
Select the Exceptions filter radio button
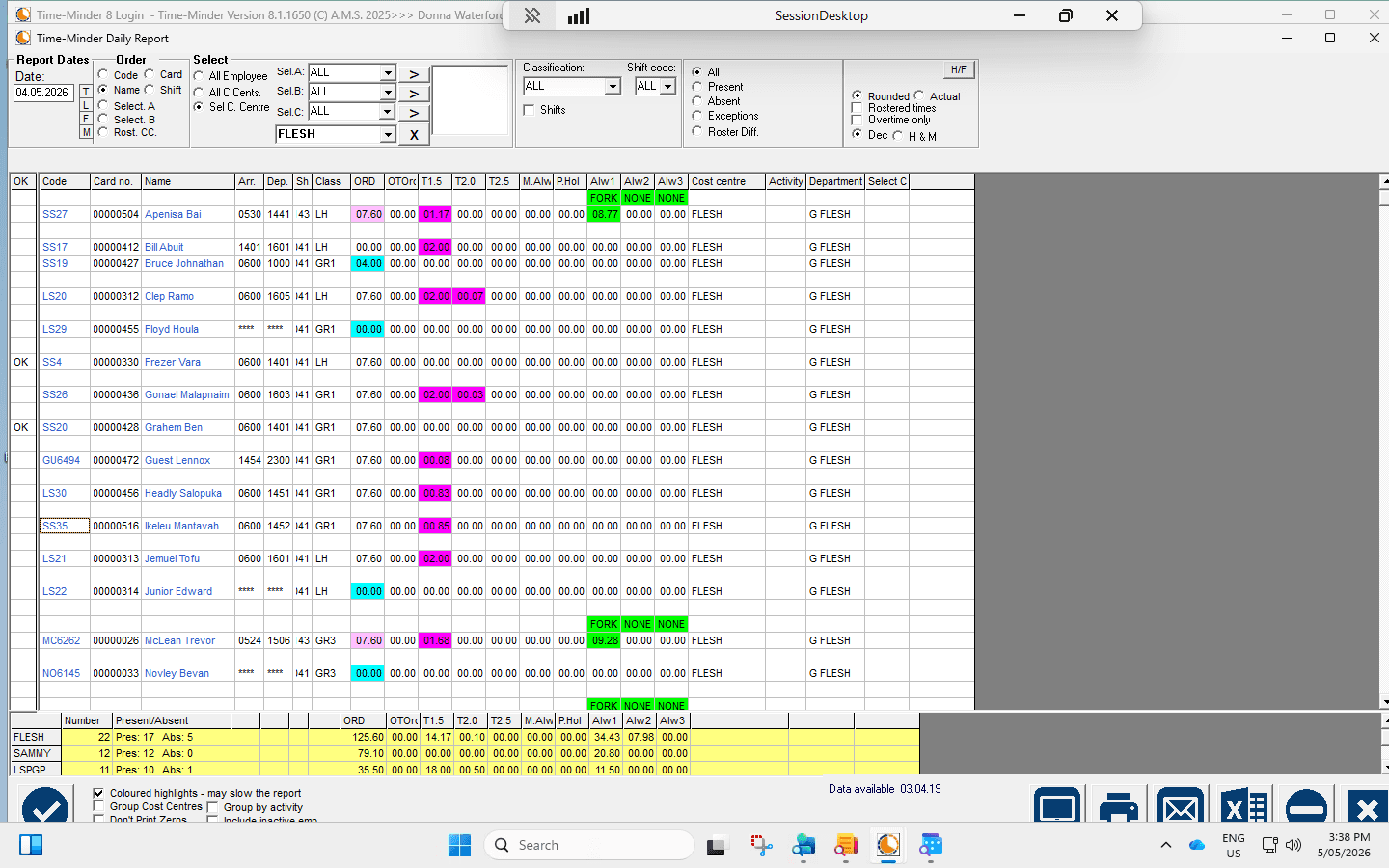point(697,116)
